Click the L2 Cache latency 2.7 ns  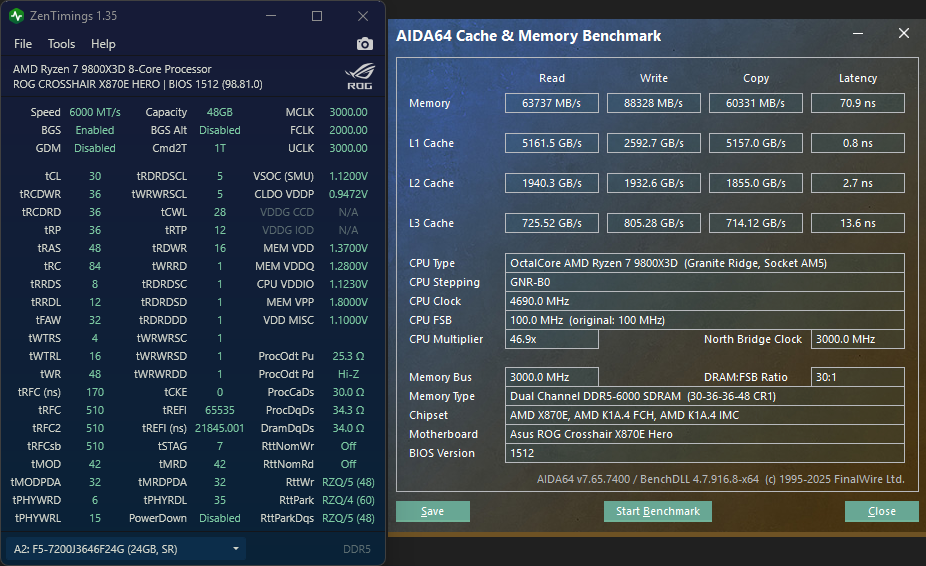coord(858,183)
